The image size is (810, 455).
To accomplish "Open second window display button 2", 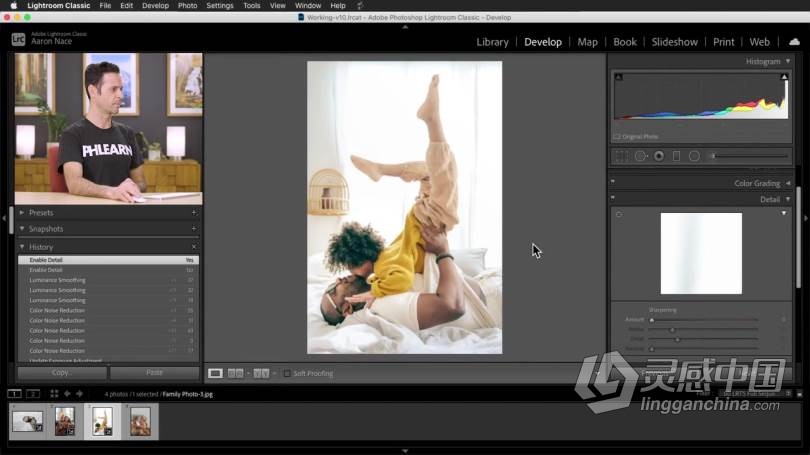I will [x=33, y=394].
